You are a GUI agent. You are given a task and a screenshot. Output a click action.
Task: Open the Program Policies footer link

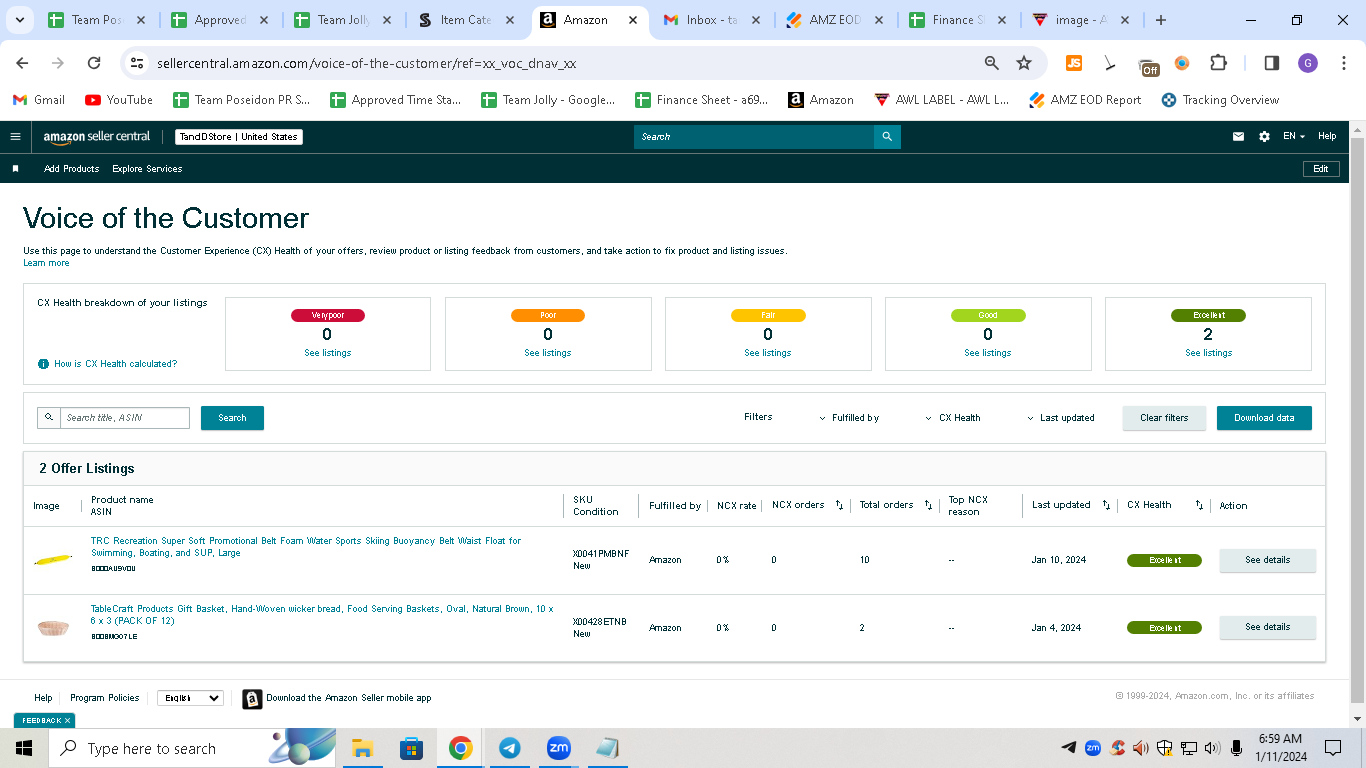point(105,698)
